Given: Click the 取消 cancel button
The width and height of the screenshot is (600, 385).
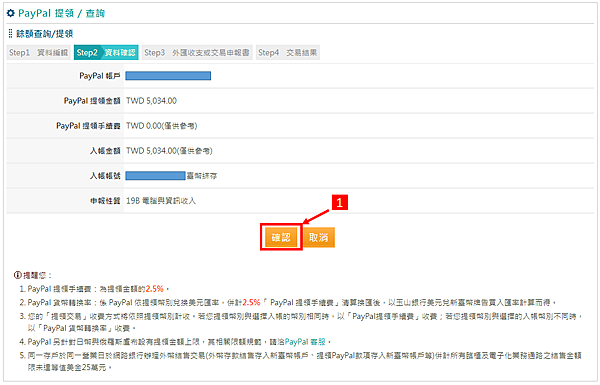Looking at the screenshot, I should coord(318,238).
